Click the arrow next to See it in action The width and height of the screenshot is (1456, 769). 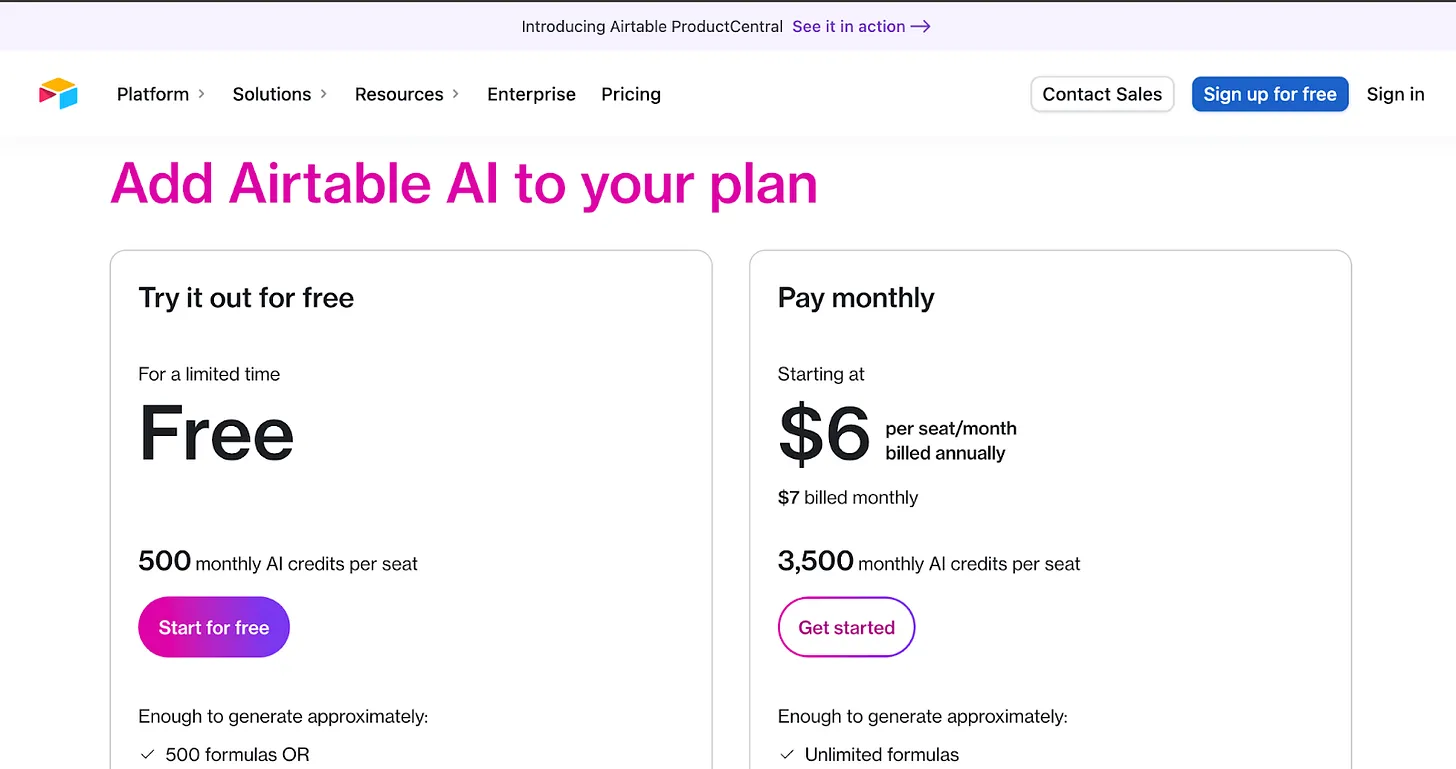click(921, 27)
